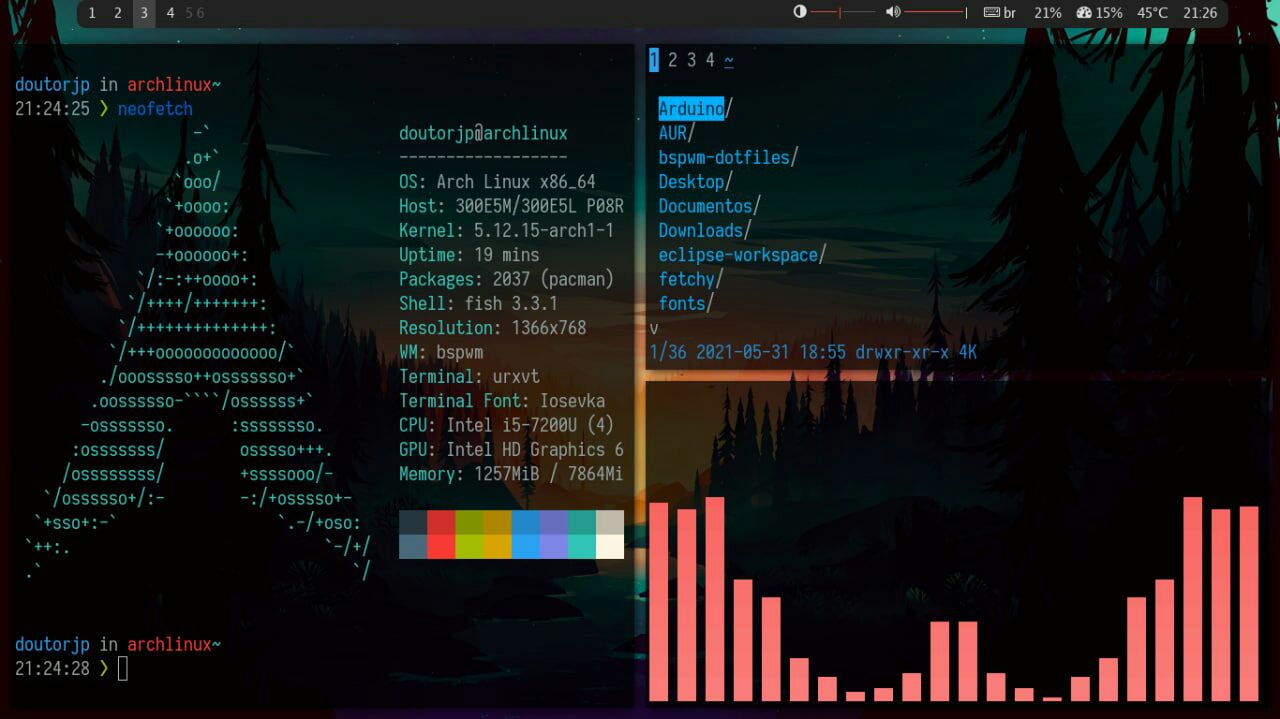The image size is (1280, 719).
Task: Click the teal swatch in top palette row
Action: click(582, 522)
